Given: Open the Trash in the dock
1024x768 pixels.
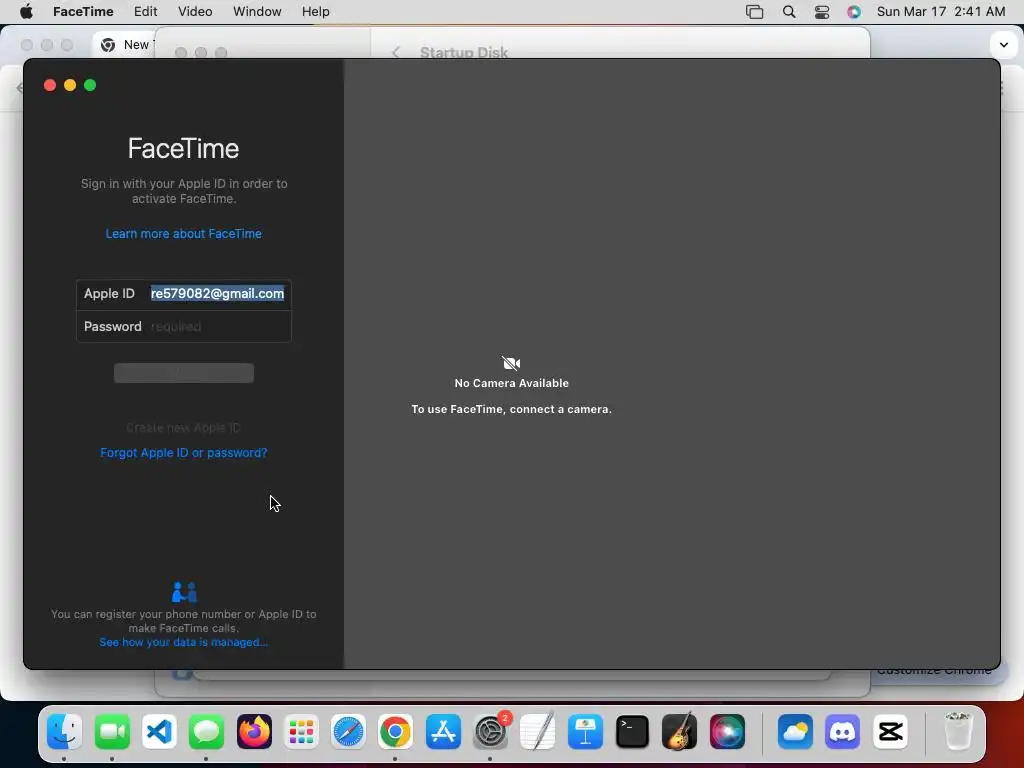Looking at the screenshot, I should 958,731.
